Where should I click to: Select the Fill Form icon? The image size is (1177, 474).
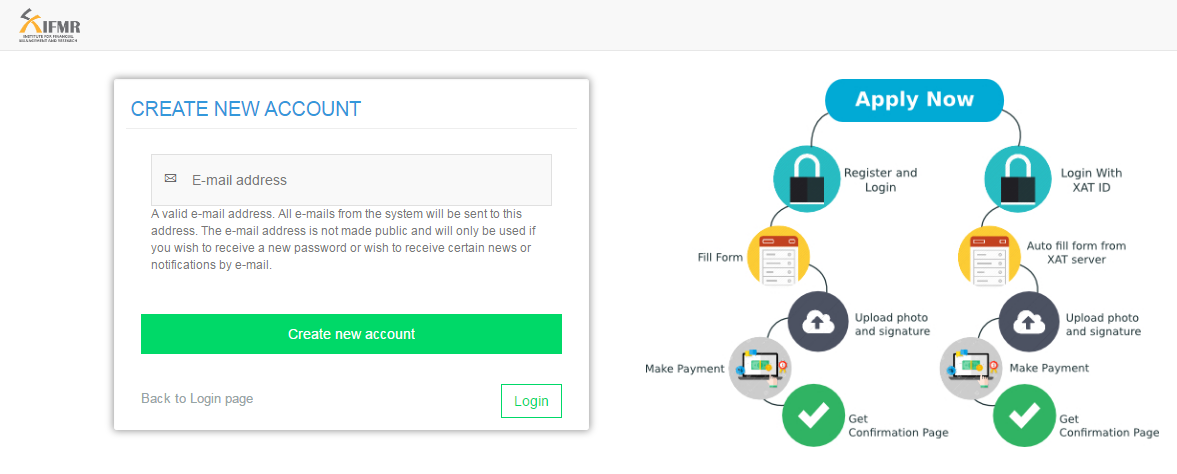[x=779, y=257]
